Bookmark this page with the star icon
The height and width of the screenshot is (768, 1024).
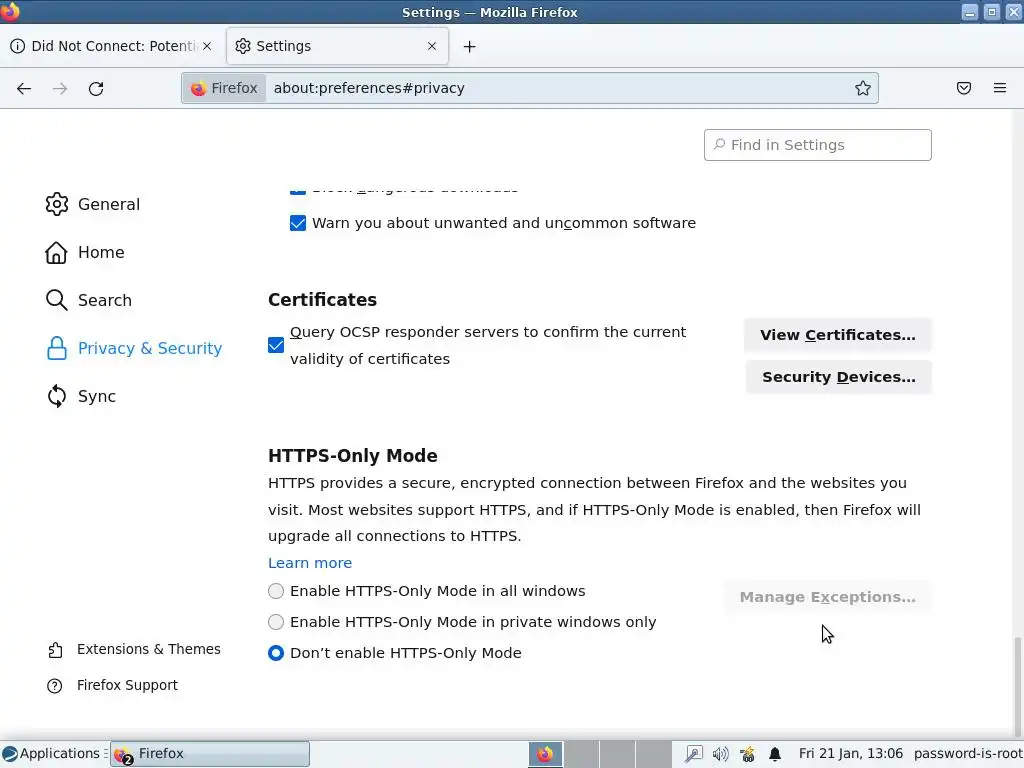(863, 88)
